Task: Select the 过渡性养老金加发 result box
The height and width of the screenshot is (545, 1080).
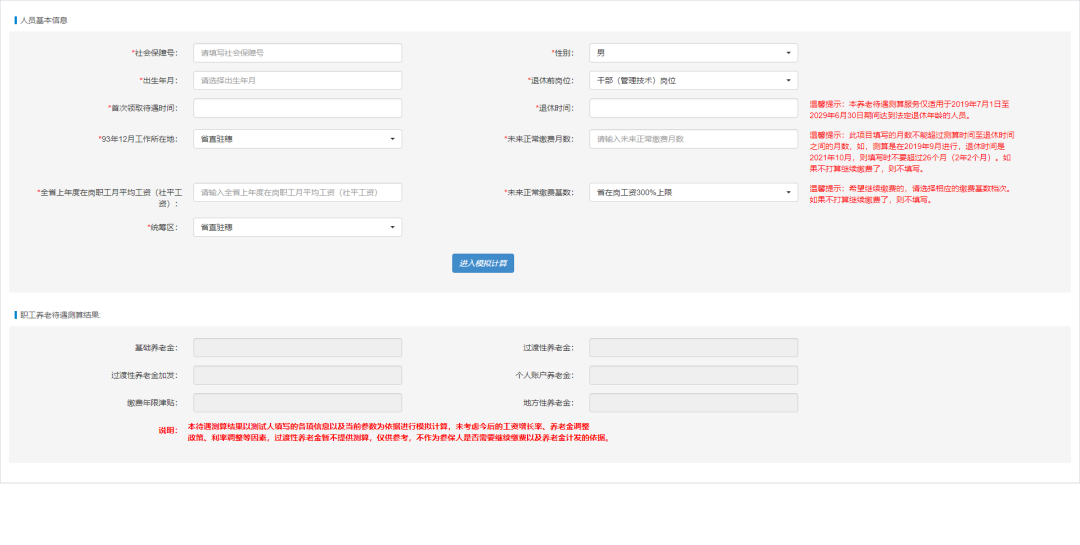Action: pyautogui.click(x=297, y=375)
